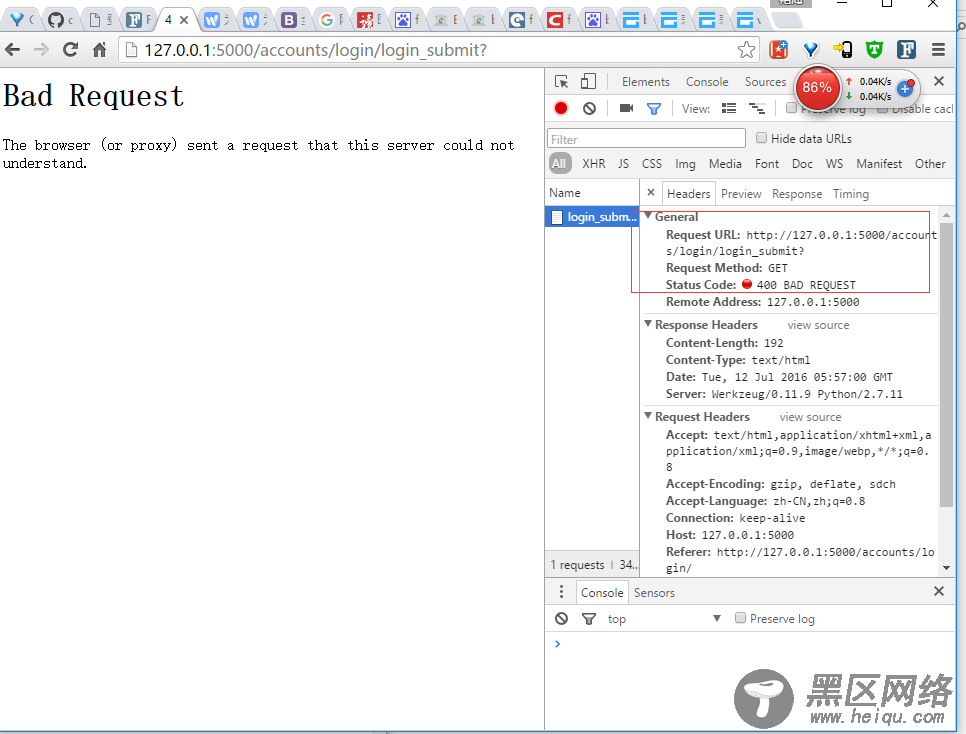Switch to the GitHub browser tab
The image size is (966, 734).
tap(55, 20)
